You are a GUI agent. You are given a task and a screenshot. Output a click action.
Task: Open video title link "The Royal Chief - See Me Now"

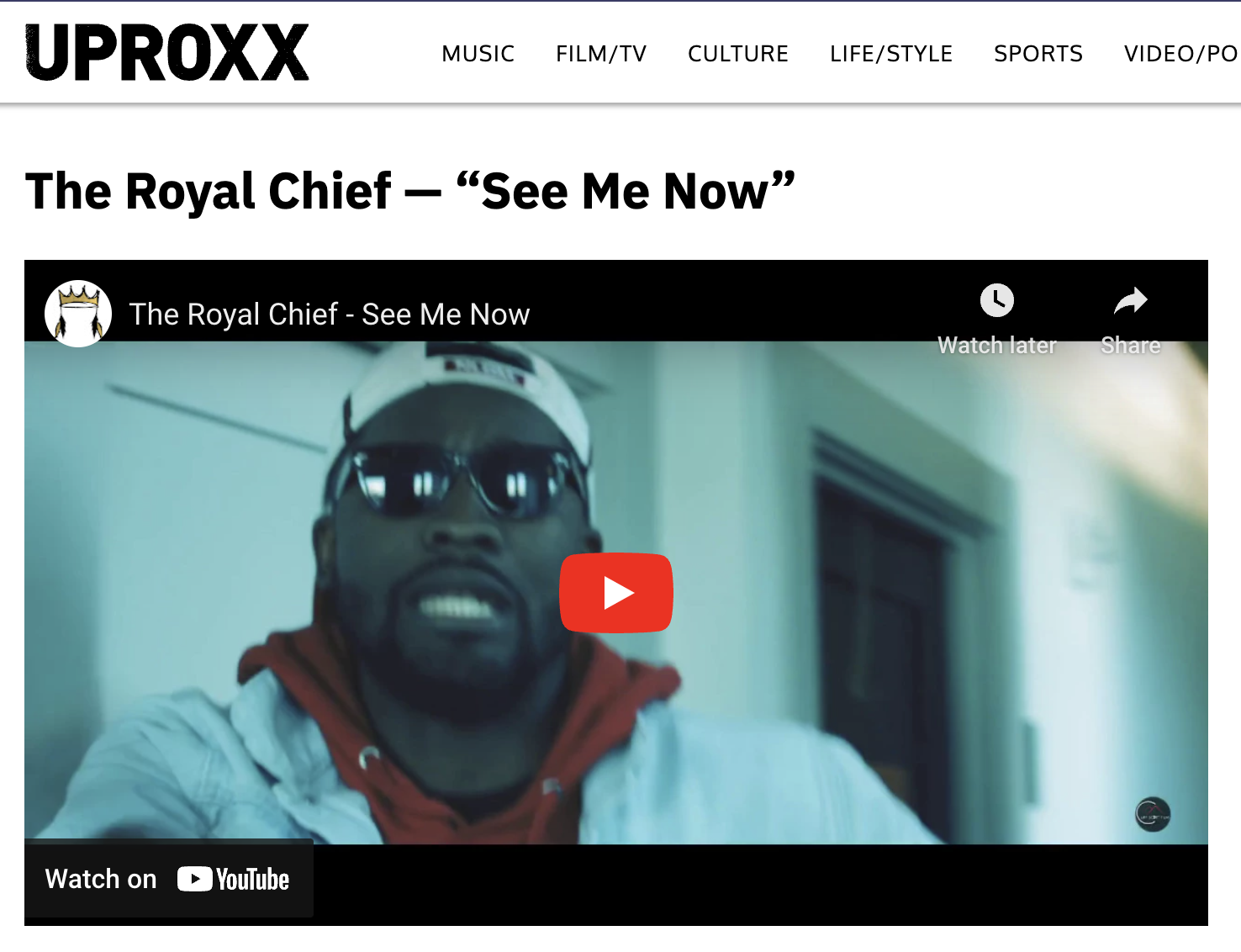(x=330, y=315)
